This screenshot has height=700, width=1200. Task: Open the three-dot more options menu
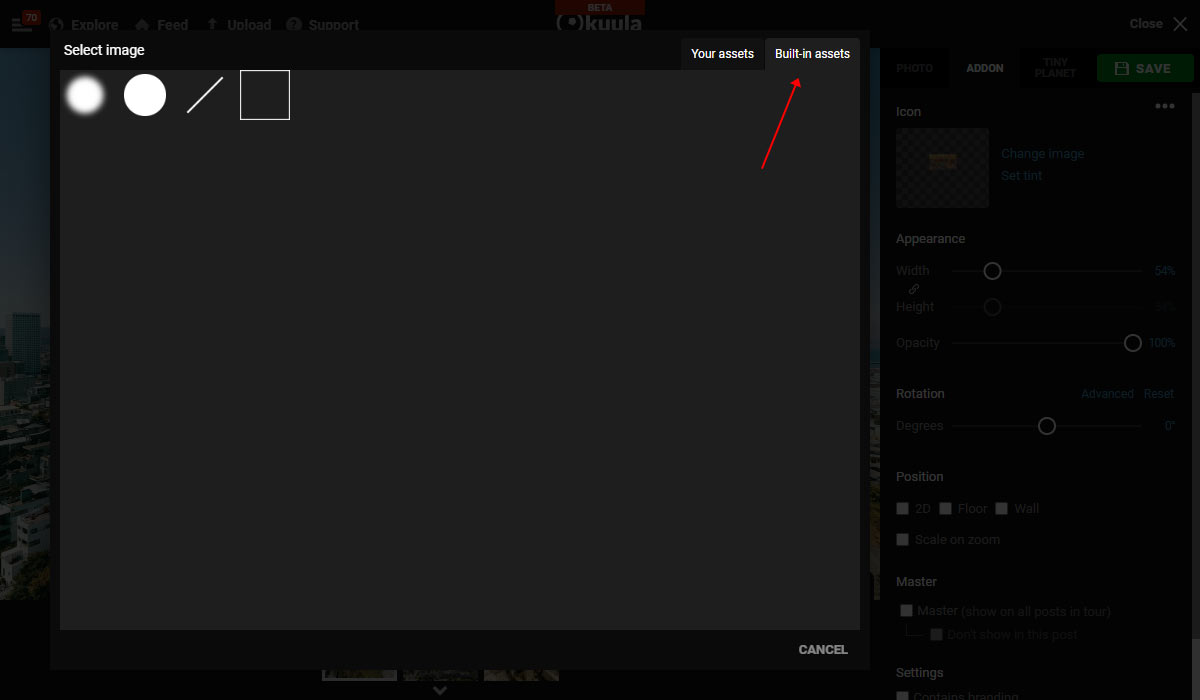[x=1165, y=106]
